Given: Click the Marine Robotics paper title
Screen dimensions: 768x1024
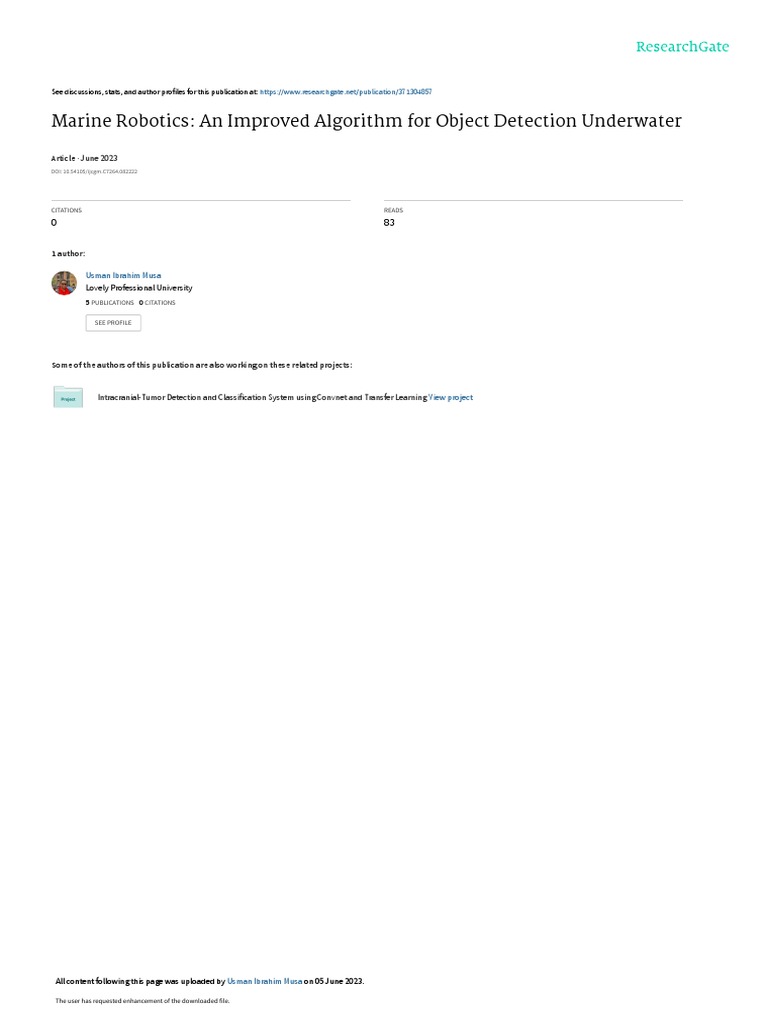Looking at the screenshot, I should tap(366, 121).
